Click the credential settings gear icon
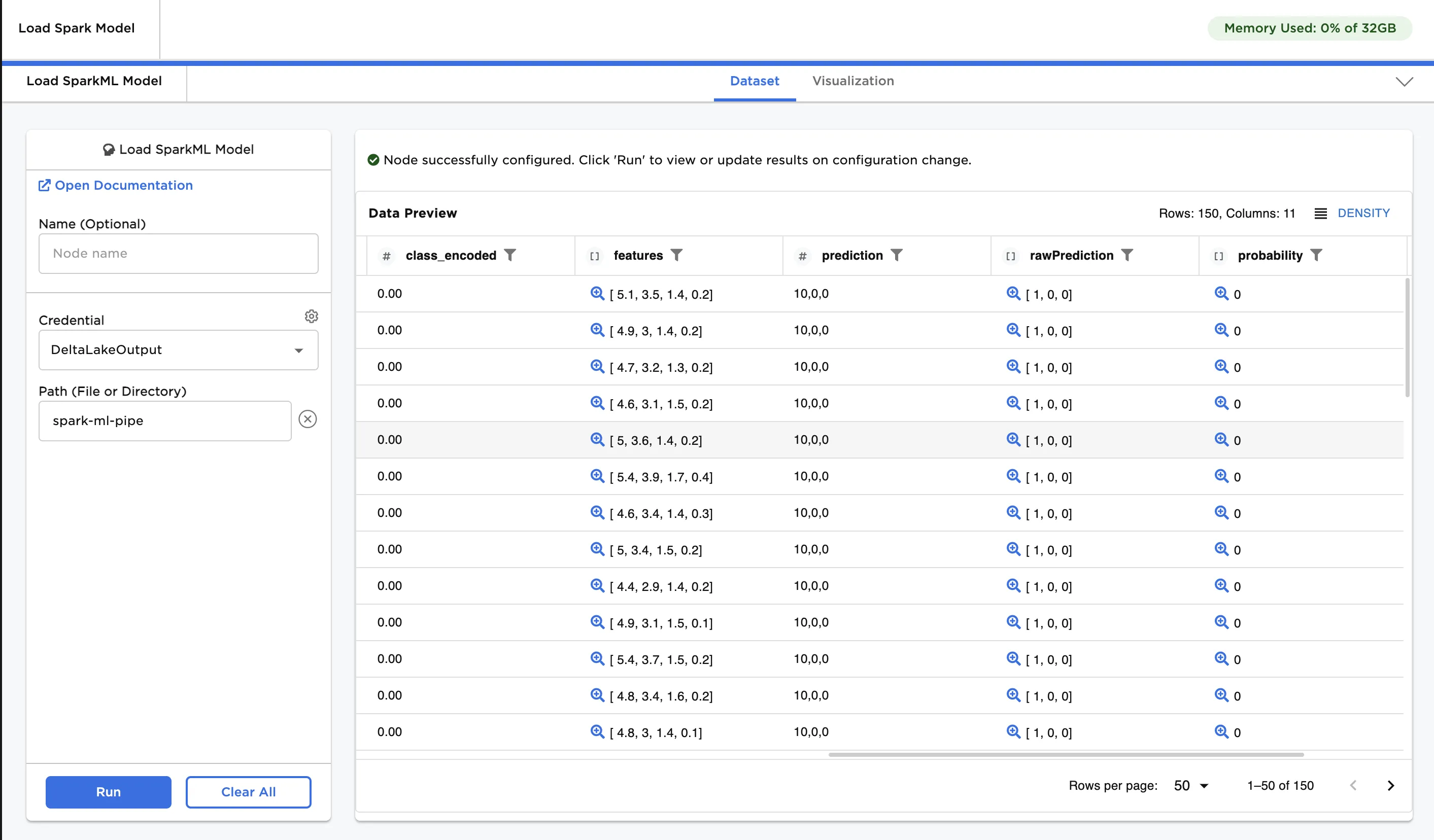The height and width of the screenshot is (840, 1434). (311, 316)
